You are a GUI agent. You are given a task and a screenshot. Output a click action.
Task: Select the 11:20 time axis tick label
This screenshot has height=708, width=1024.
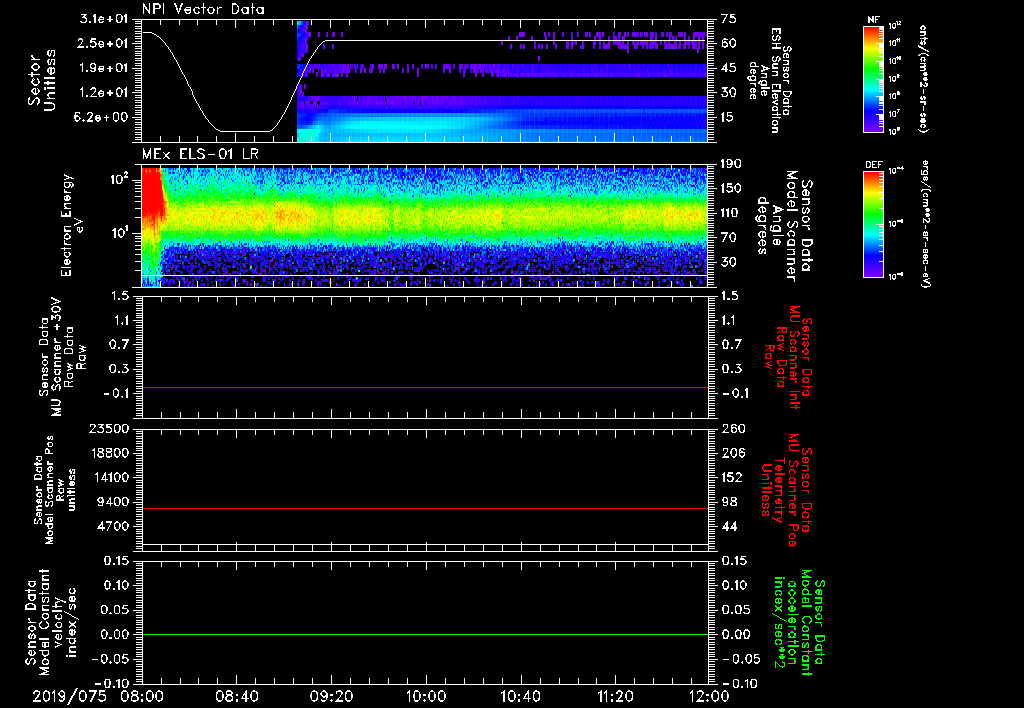[614, 695]
